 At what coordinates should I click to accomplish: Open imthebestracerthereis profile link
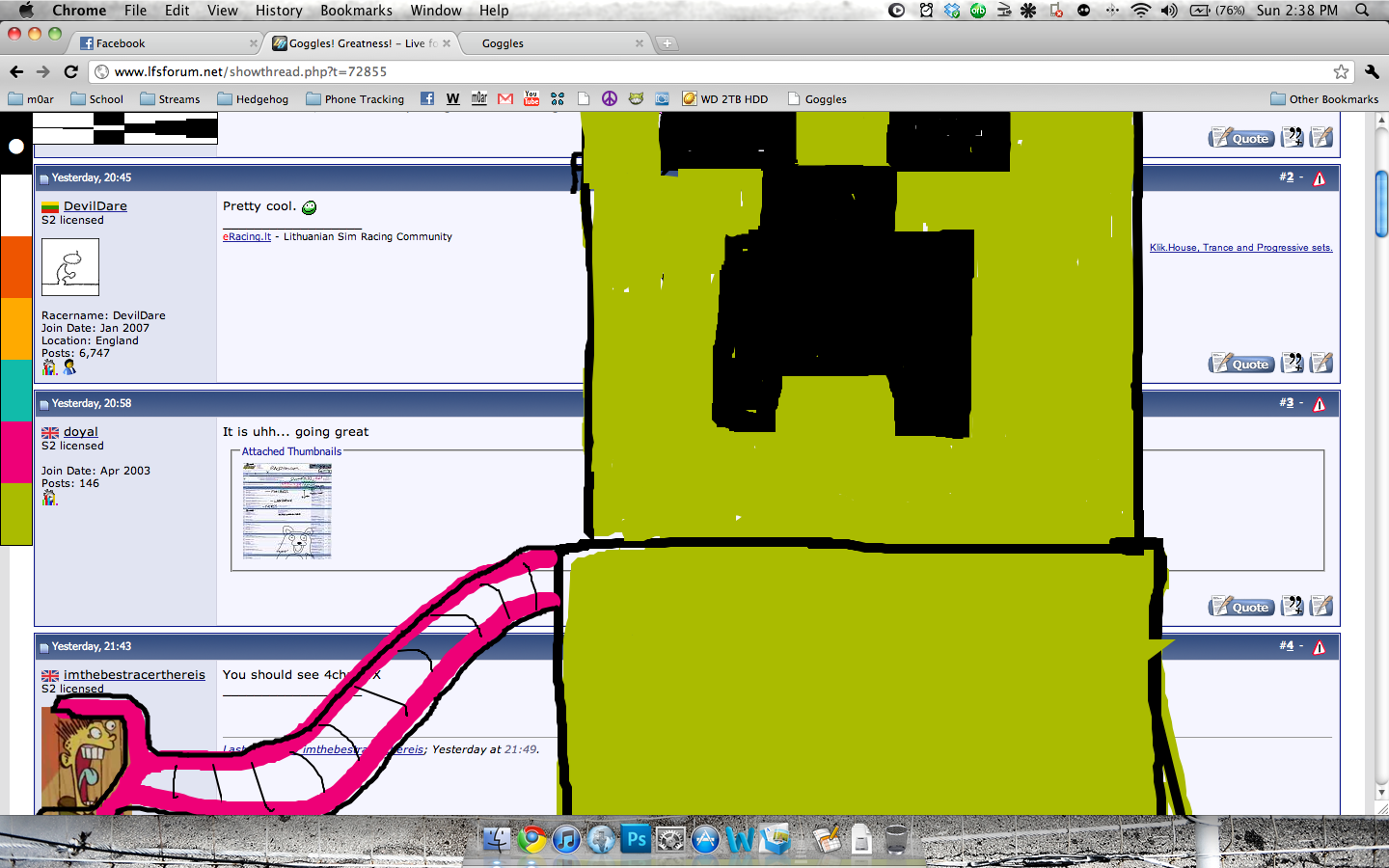(134, 675)
